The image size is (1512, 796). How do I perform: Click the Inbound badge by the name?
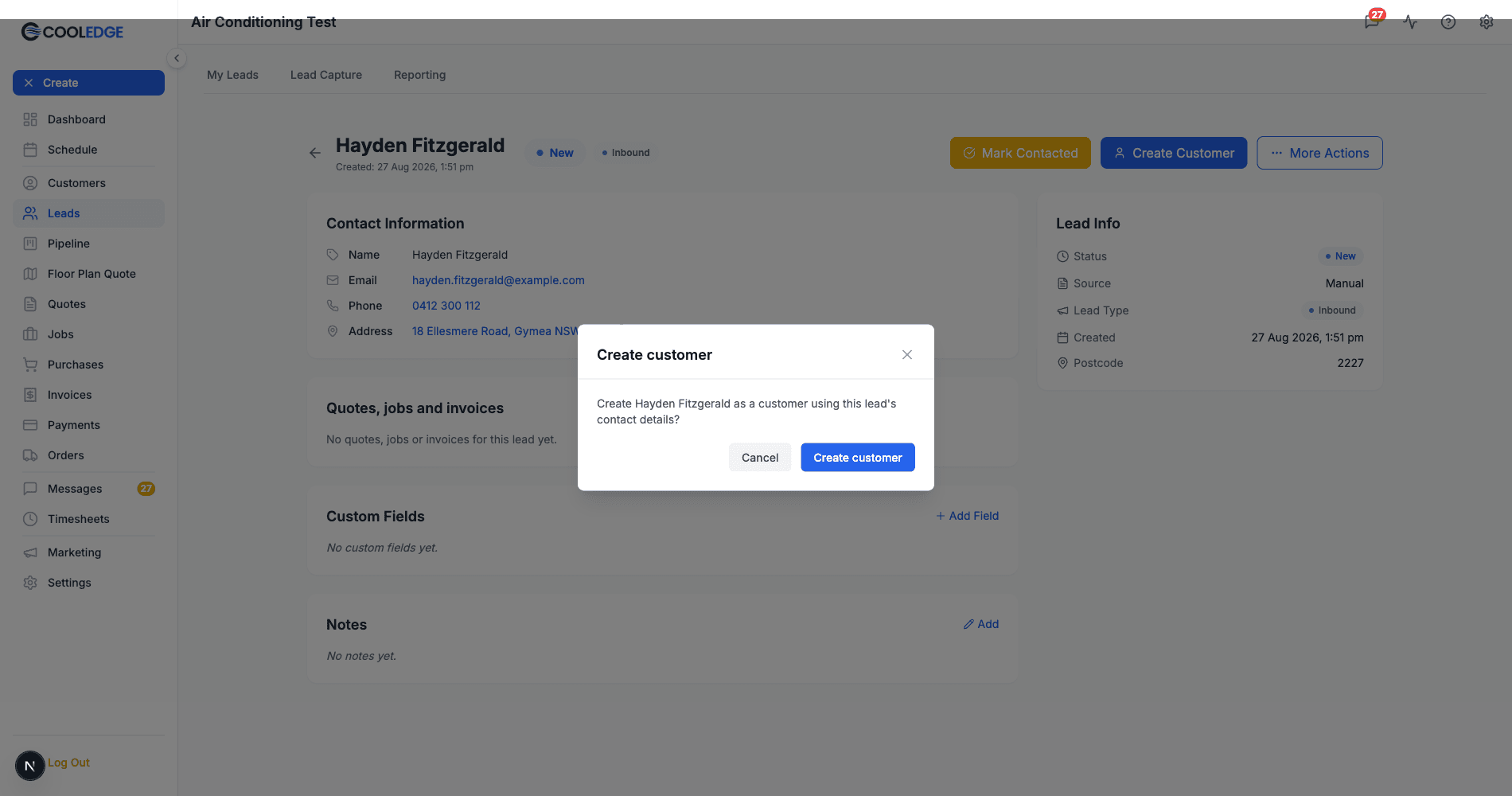click(x=625, y=153)
